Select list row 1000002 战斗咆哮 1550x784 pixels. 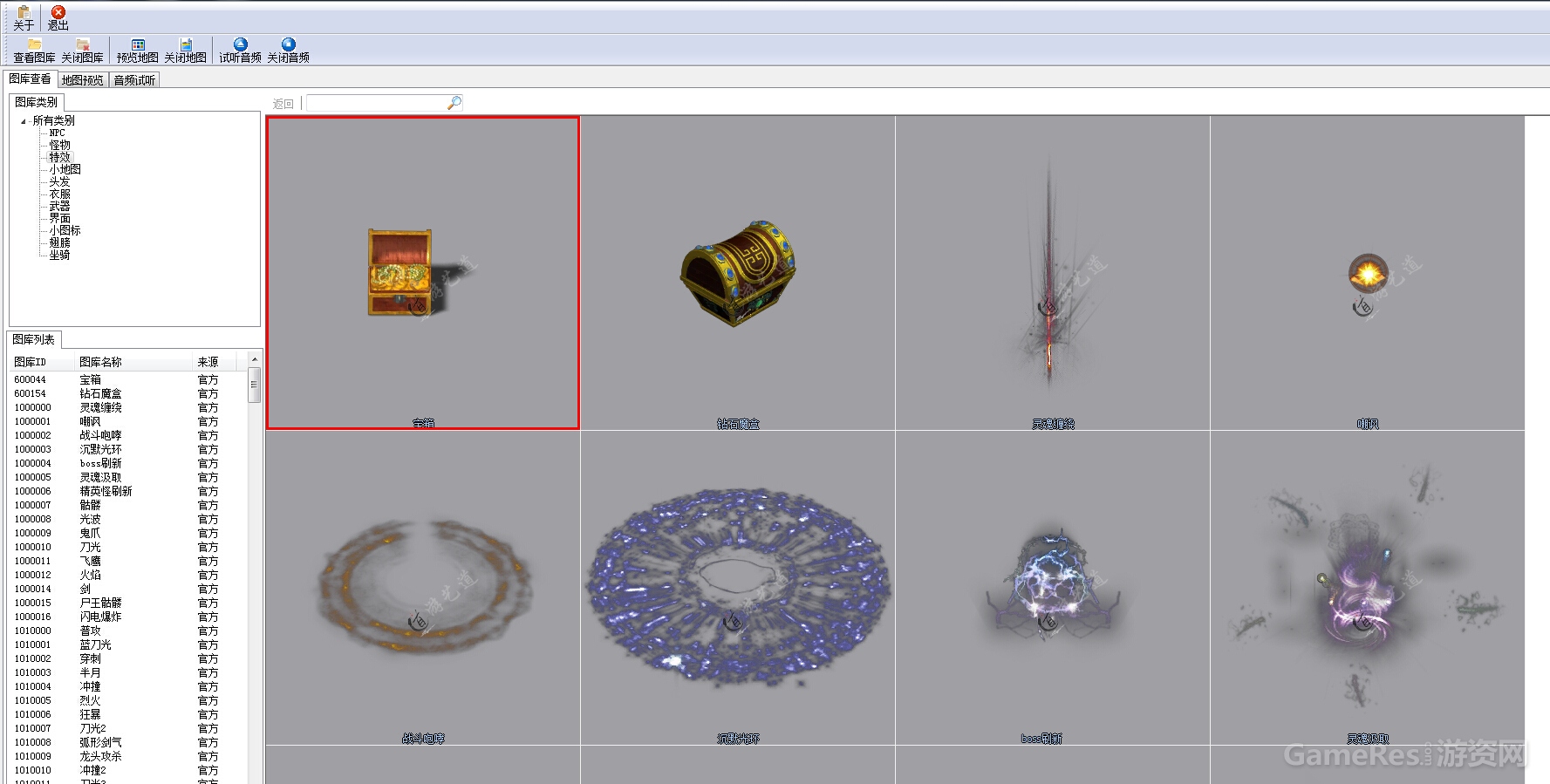[x=128, y=435]
